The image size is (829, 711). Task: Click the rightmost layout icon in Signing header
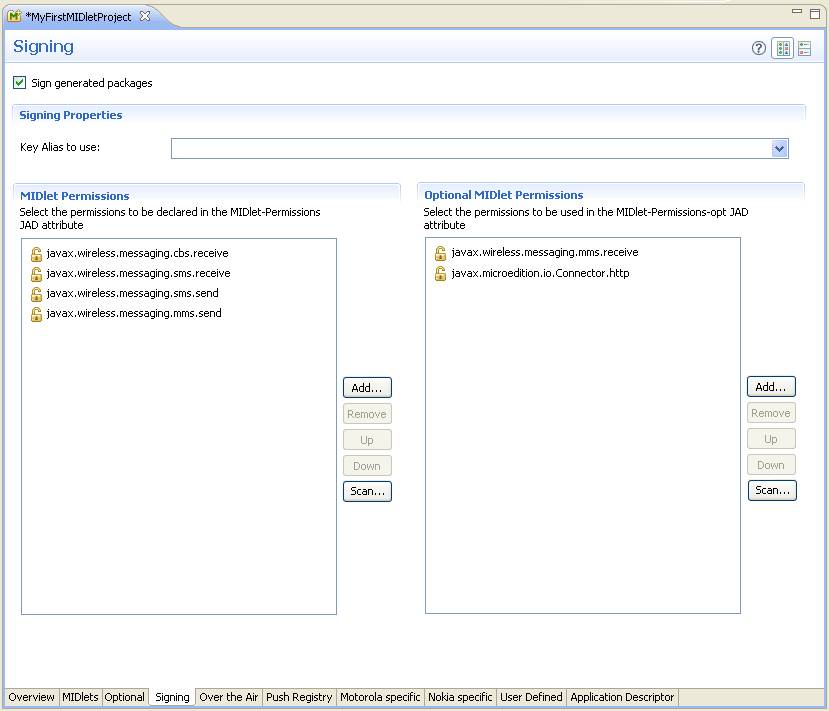pyautogui.click(x=804, y=48)
